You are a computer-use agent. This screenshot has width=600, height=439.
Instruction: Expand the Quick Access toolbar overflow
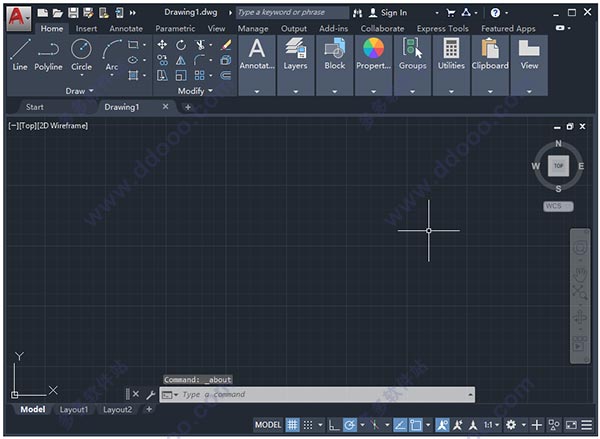(x=132, y=13)
